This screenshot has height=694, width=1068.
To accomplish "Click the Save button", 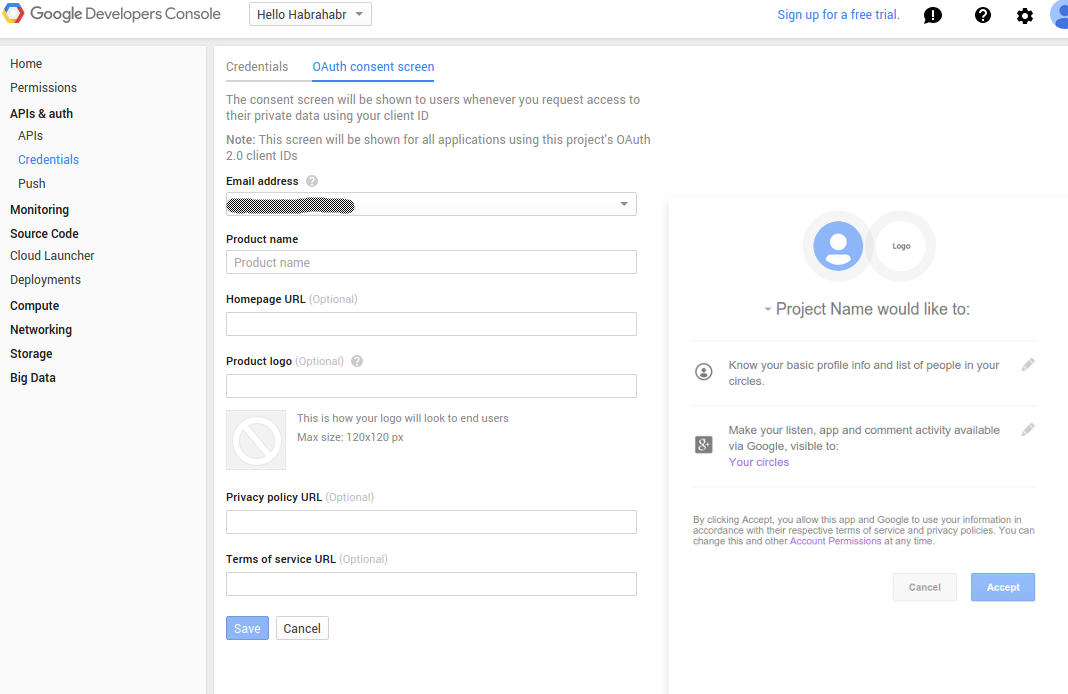I will coord(247,628).
